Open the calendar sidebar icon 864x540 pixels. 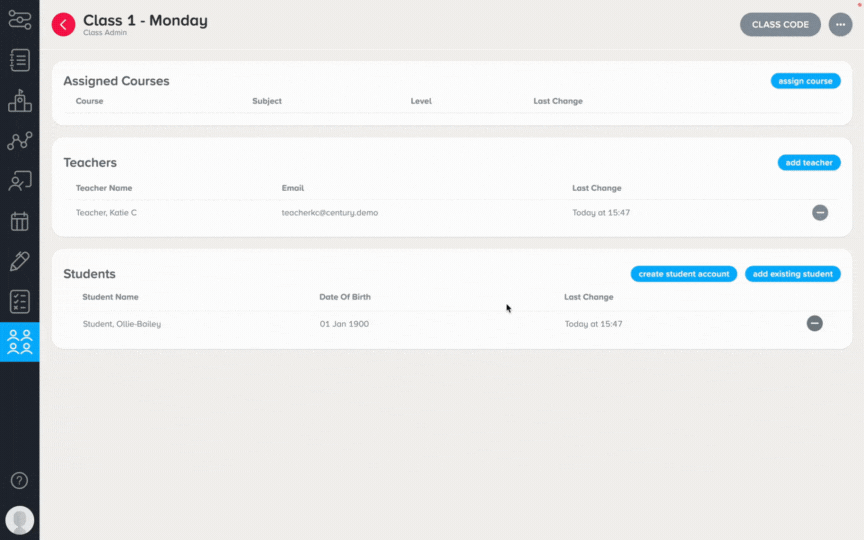[20, 222]
